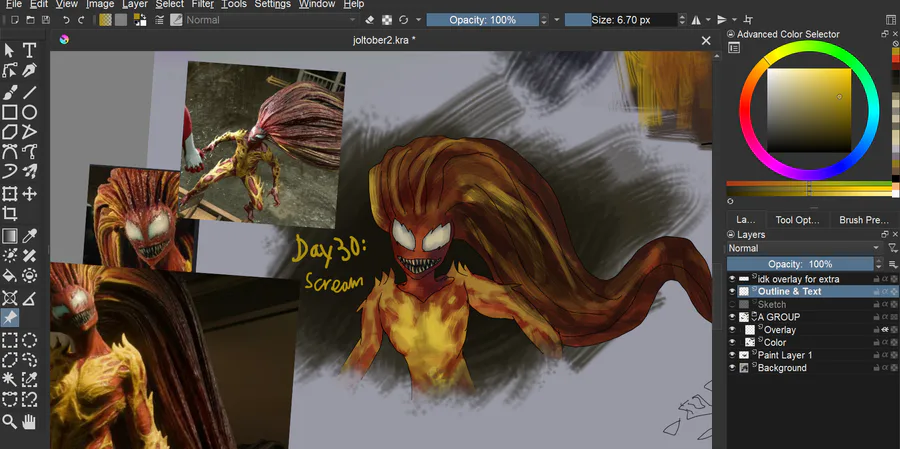The width and height of the screenshot is (900, 449).
Task: Toggle eraser mode in toolbar
Action: 370,20
